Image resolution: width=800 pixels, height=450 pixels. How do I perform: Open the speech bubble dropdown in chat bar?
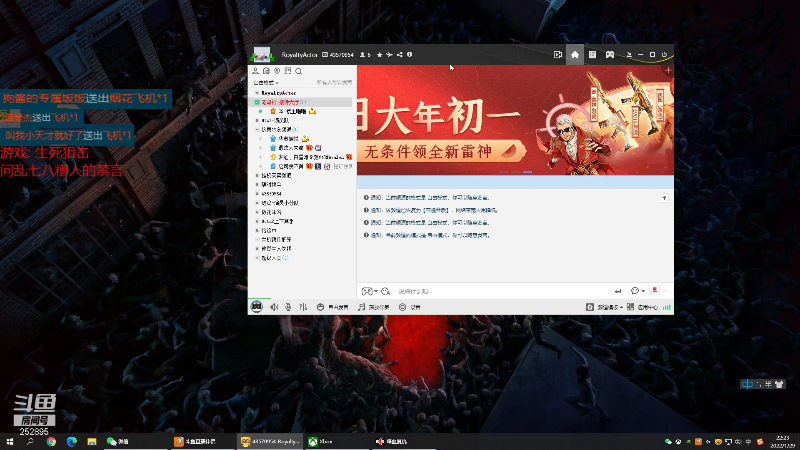pos(637,291)
